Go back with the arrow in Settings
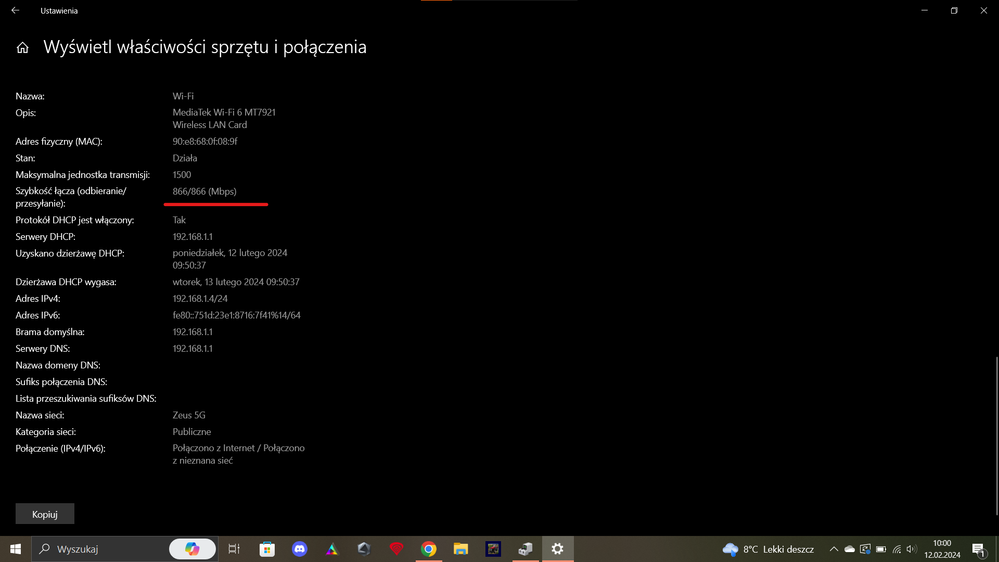 pos(15,10)
